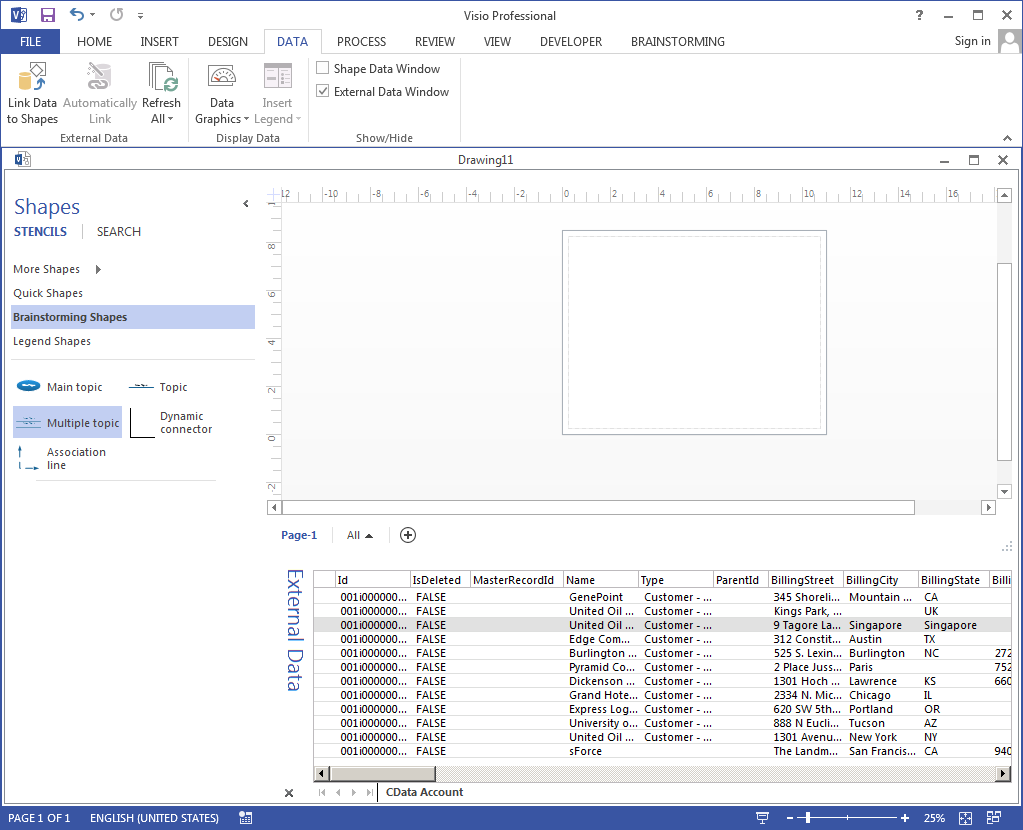Click the Refresh All icon

tap(161, 78)
